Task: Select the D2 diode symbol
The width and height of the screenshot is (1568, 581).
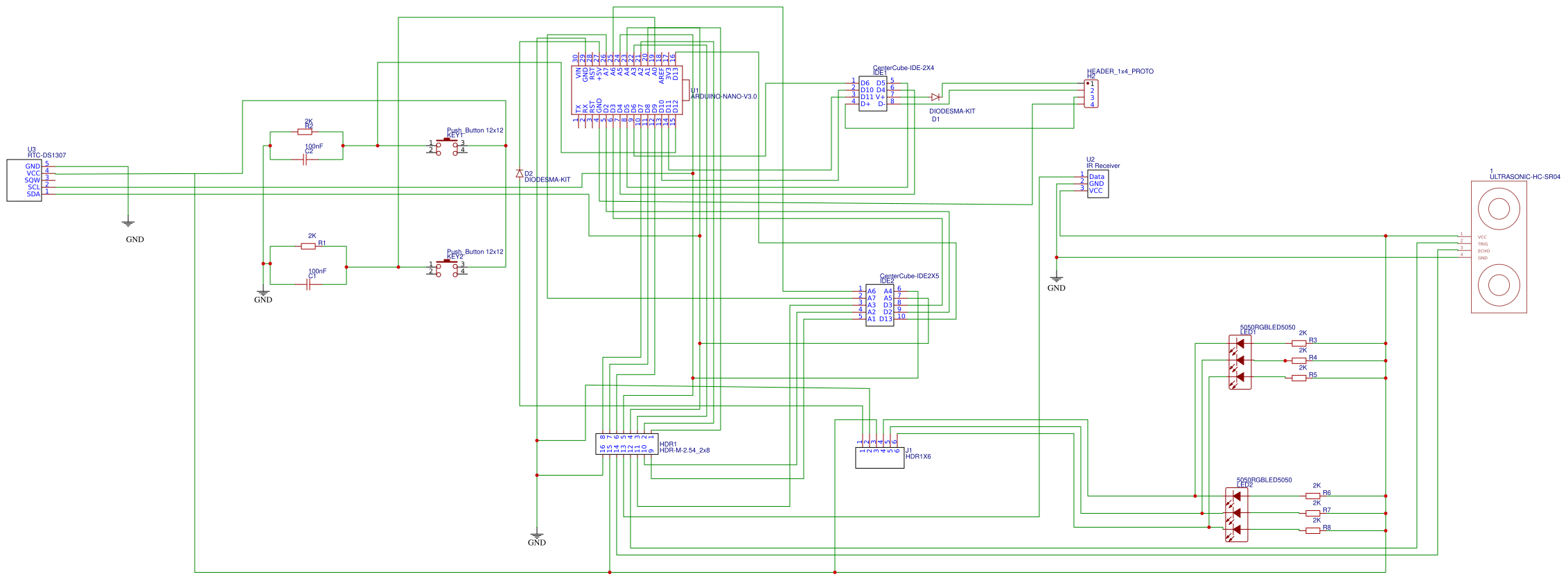Action: [520, 173]
